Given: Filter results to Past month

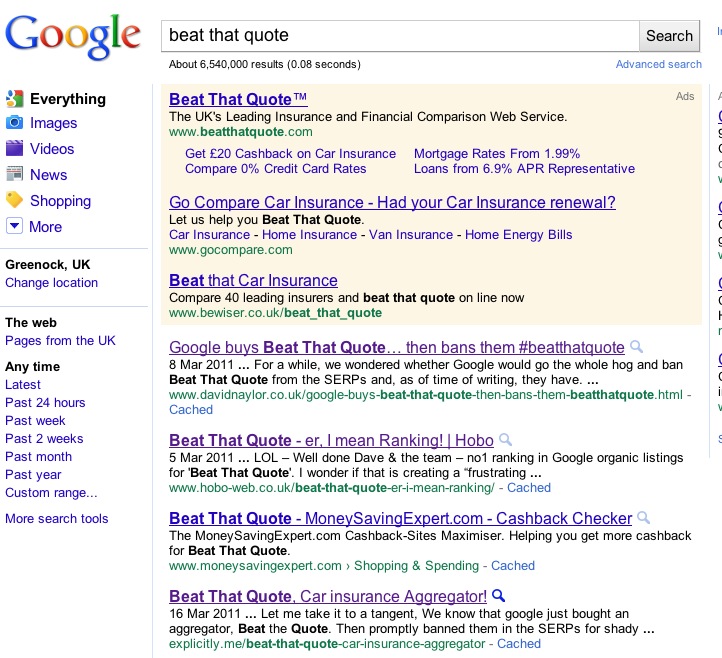Looking at the screenshot, I should tap(39, 456).
